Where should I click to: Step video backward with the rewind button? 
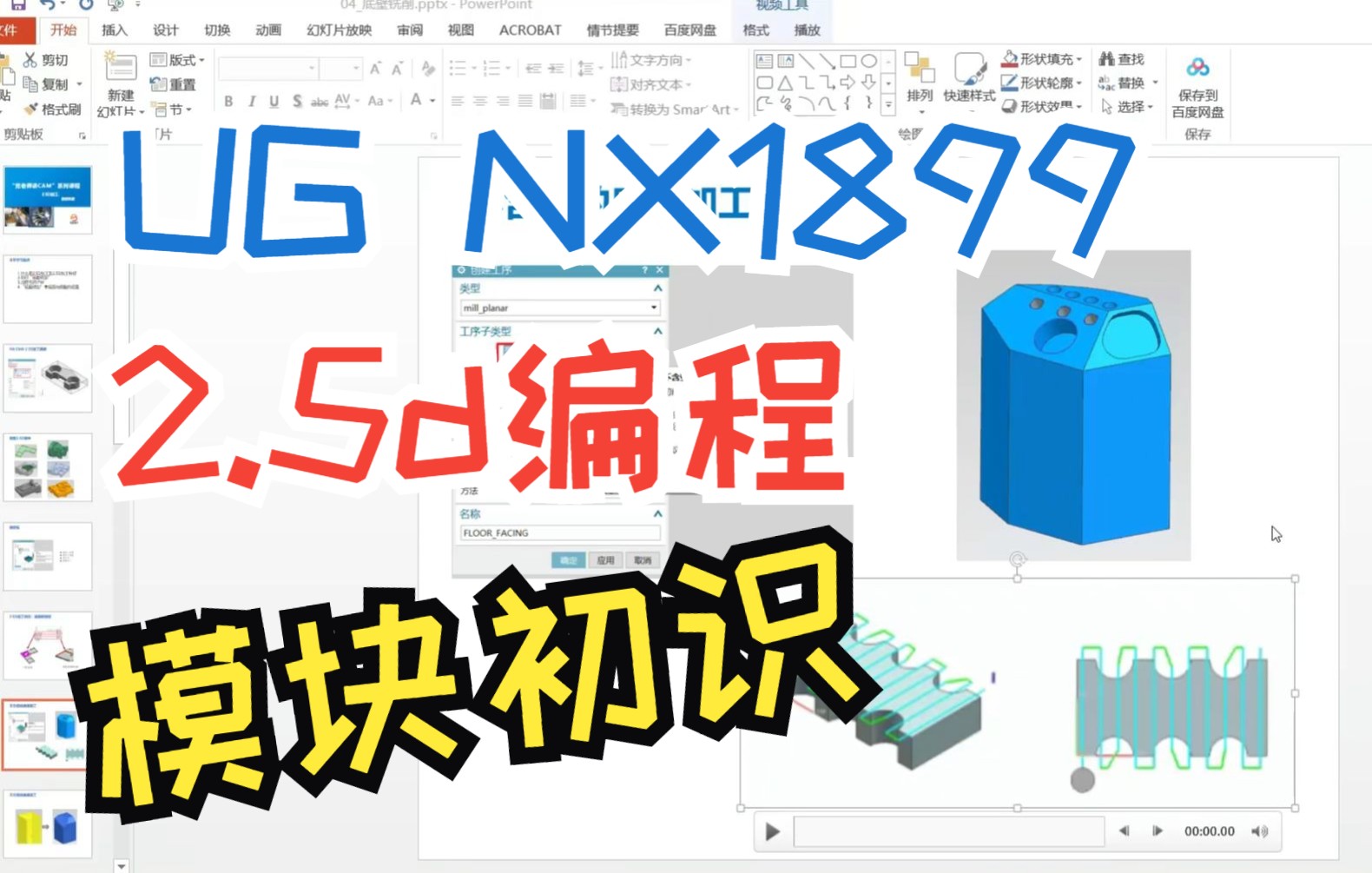(x=1124, y=831)
